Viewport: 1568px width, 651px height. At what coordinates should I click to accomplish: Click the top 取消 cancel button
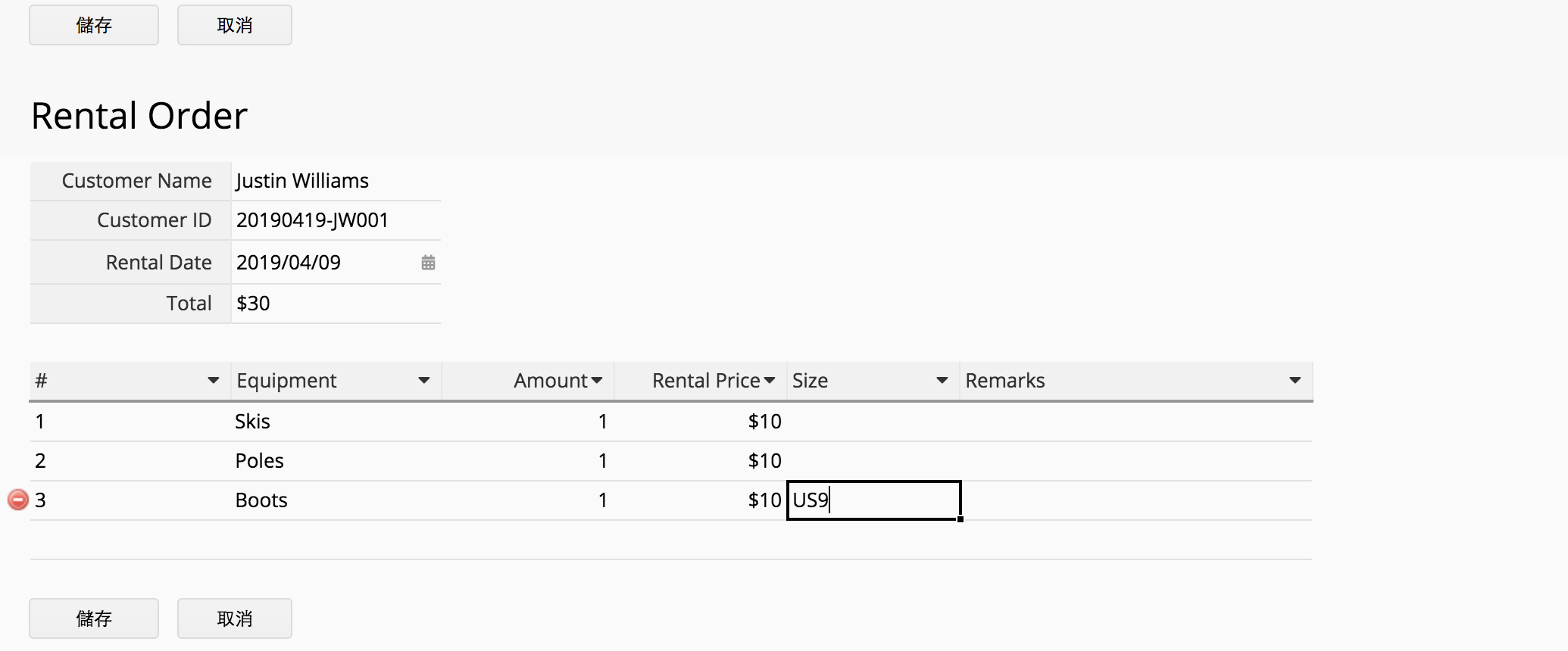235,25
